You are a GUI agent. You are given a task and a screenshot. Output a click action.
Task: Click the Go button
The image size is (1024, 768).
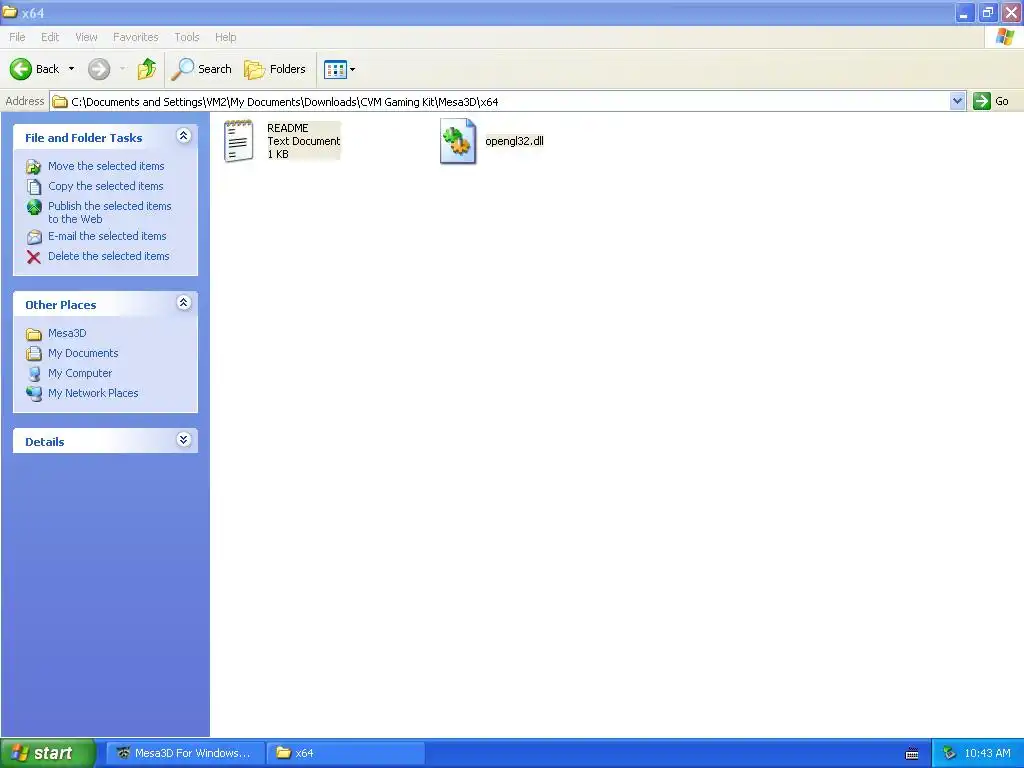(x=991, y=101)
